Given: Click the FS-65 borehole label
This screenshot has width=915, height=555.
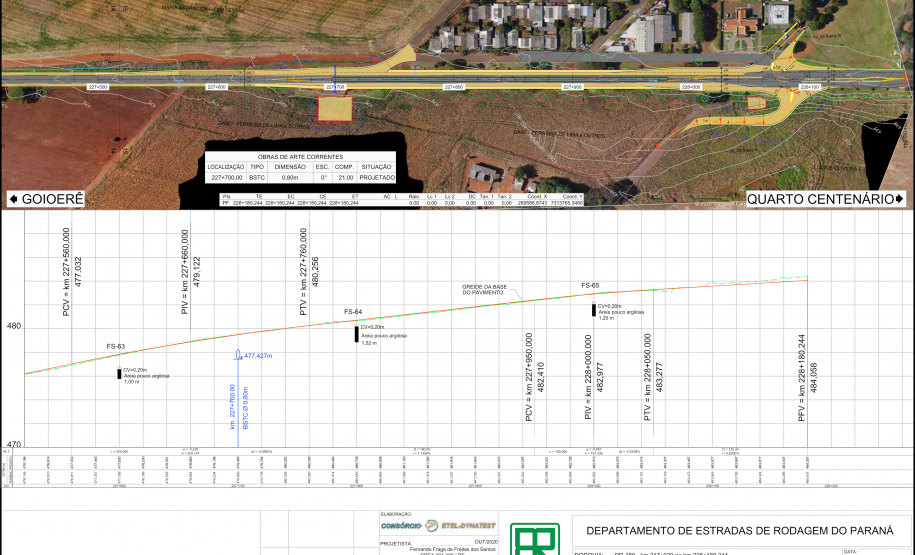Looking at the screenshot, I should (590, 285).
